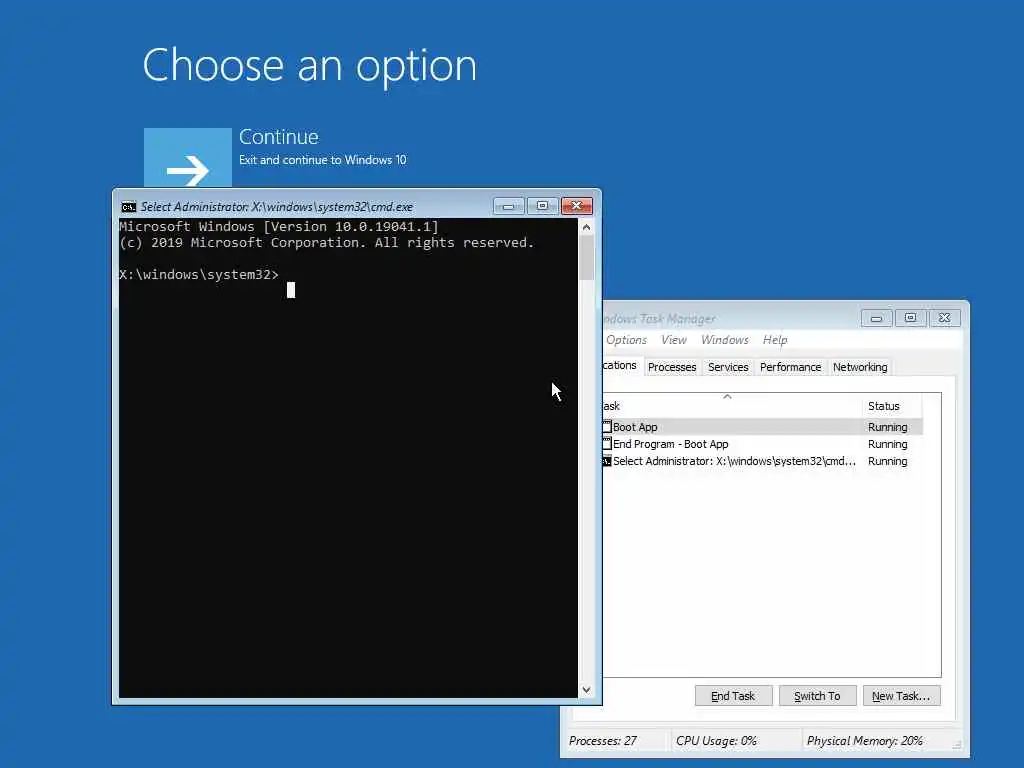Click the Continue arrow tile
The image size is (1024, 768).
click(x=187, y=157)
